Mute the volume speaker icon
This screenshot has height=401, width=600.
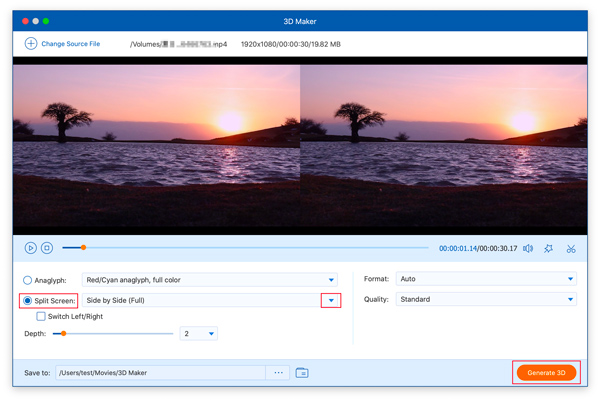(527, 248)
